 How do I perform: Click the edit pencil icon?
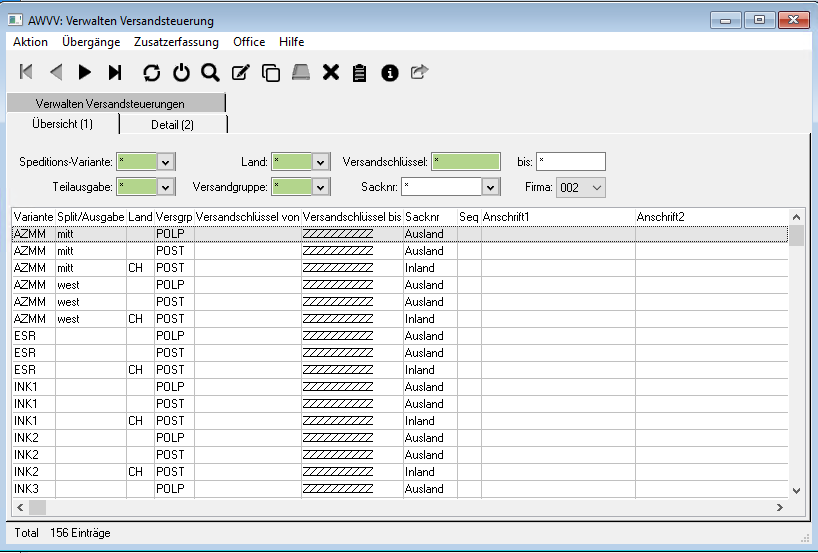240,72
